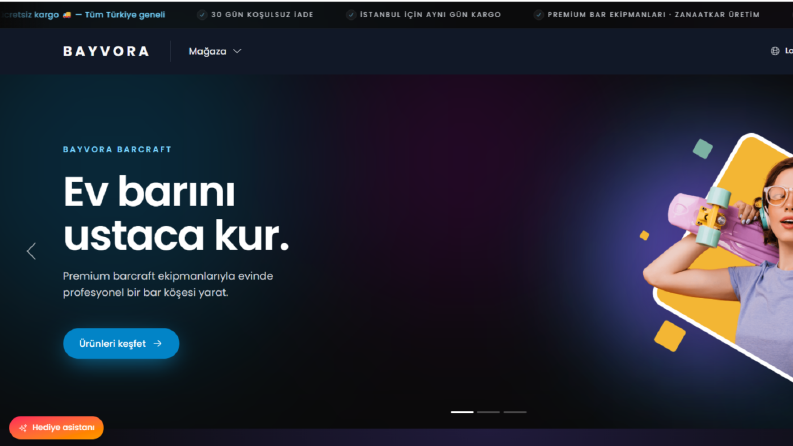Click the checkmark icon beside İSTANBUL İÇİN AYNI GÜN
The width and height of the screenshot is (793, 446).
[350, 15]
